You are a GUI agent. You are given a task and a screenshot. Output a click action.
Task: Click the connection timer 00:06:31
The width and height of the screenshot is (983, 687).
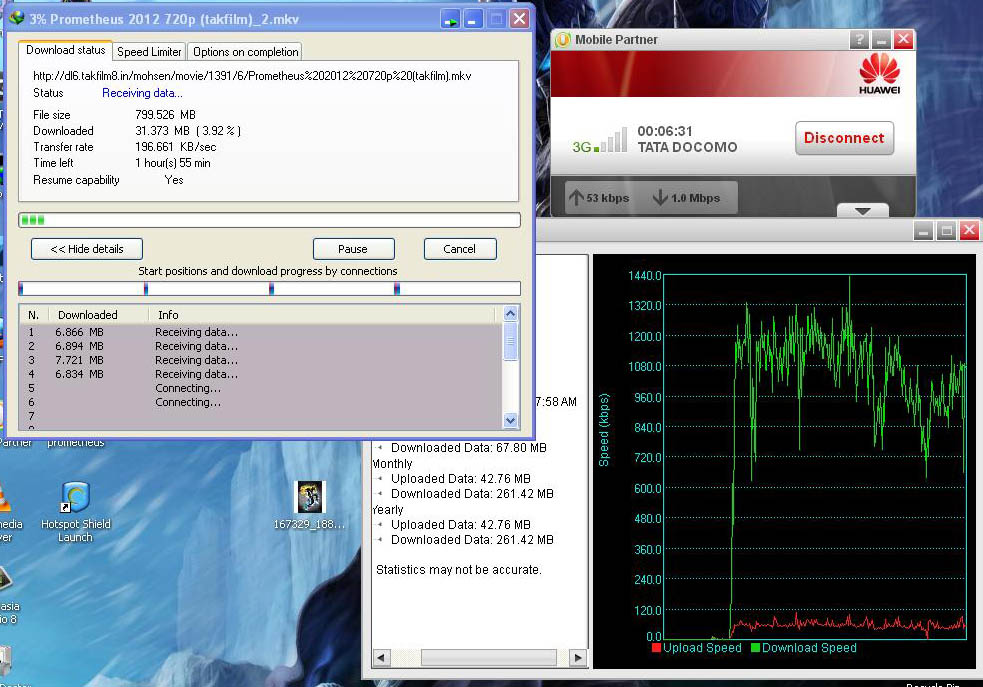pyautogui.click(x=665, y=131)
